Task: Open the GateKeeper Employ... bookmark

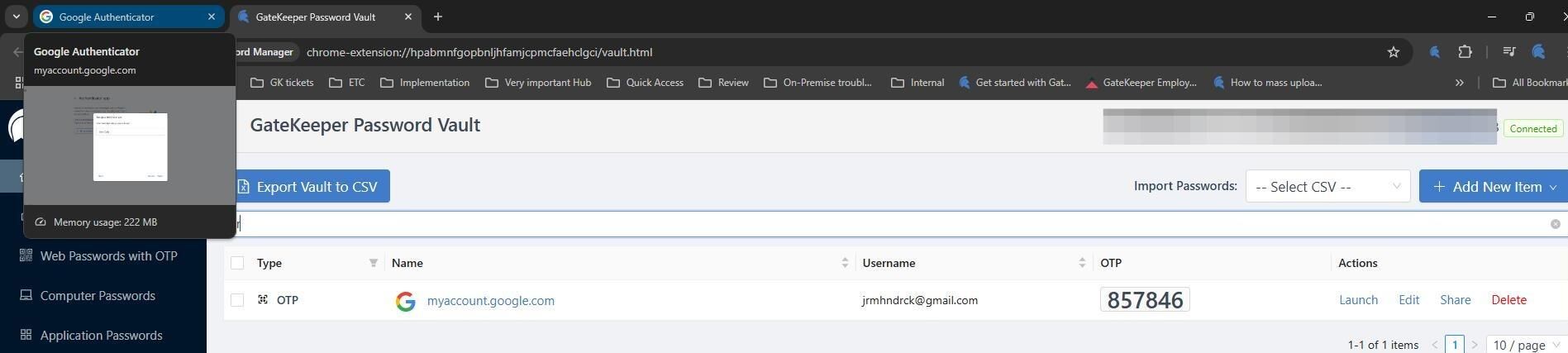Action: point(1141,83)
